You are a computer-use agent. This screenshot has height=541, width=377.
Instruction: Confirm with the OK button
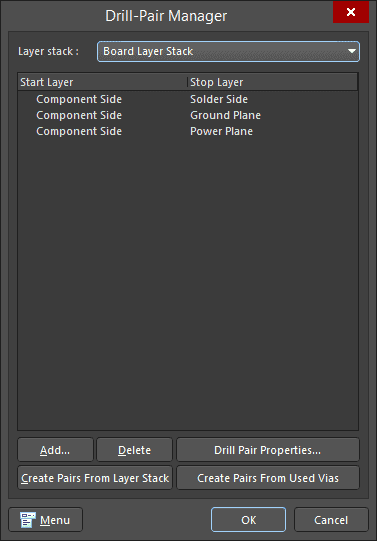click(x=248, y=520)
